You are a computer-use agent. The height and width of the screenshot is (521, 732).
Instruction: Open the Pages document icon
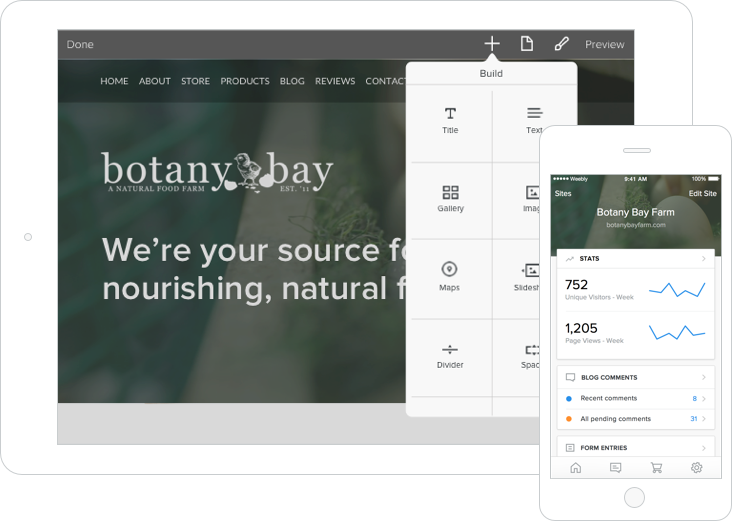point(527,44)
